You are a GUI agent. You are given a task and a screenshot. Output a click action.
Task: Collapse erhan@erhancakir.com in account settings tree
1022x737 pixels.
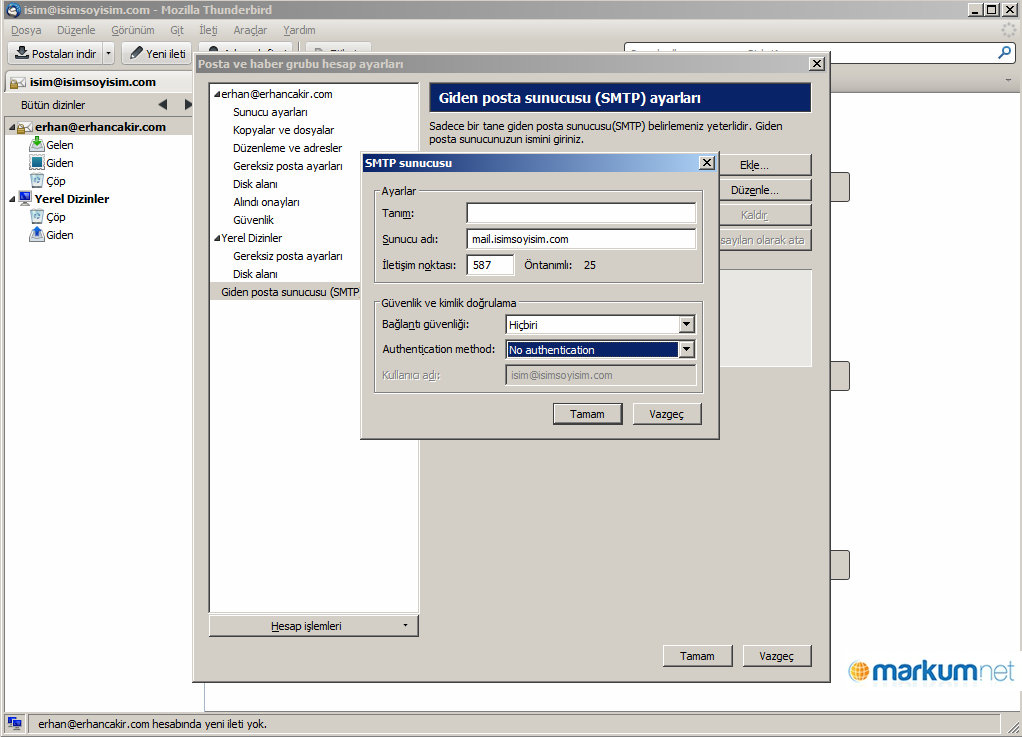(217, 94)
